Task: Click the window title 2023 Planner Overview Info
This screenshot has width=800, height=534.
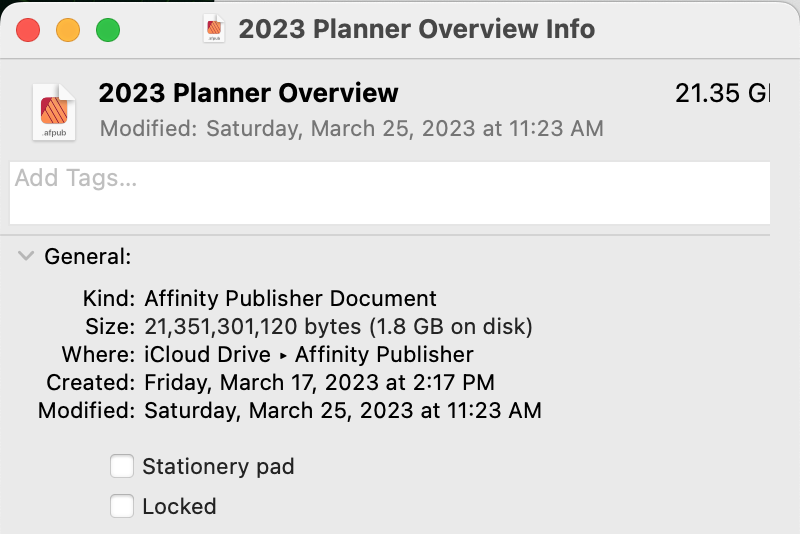Action: click(x=417, y=29)
